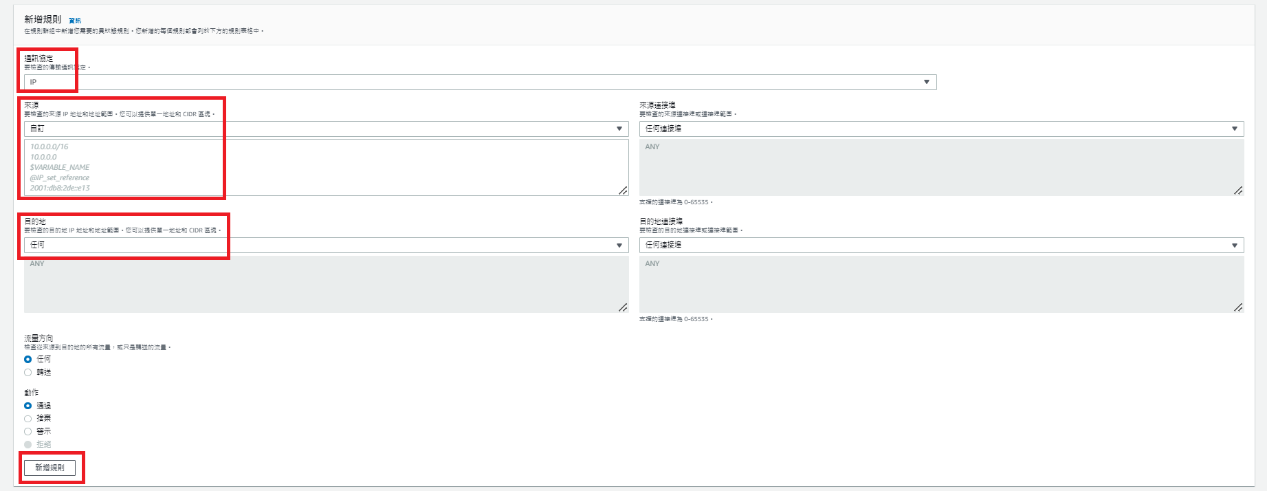The image size is (1267, 491).
Task: Click the destination port ANY text area
Action: [x=941, y=284]
